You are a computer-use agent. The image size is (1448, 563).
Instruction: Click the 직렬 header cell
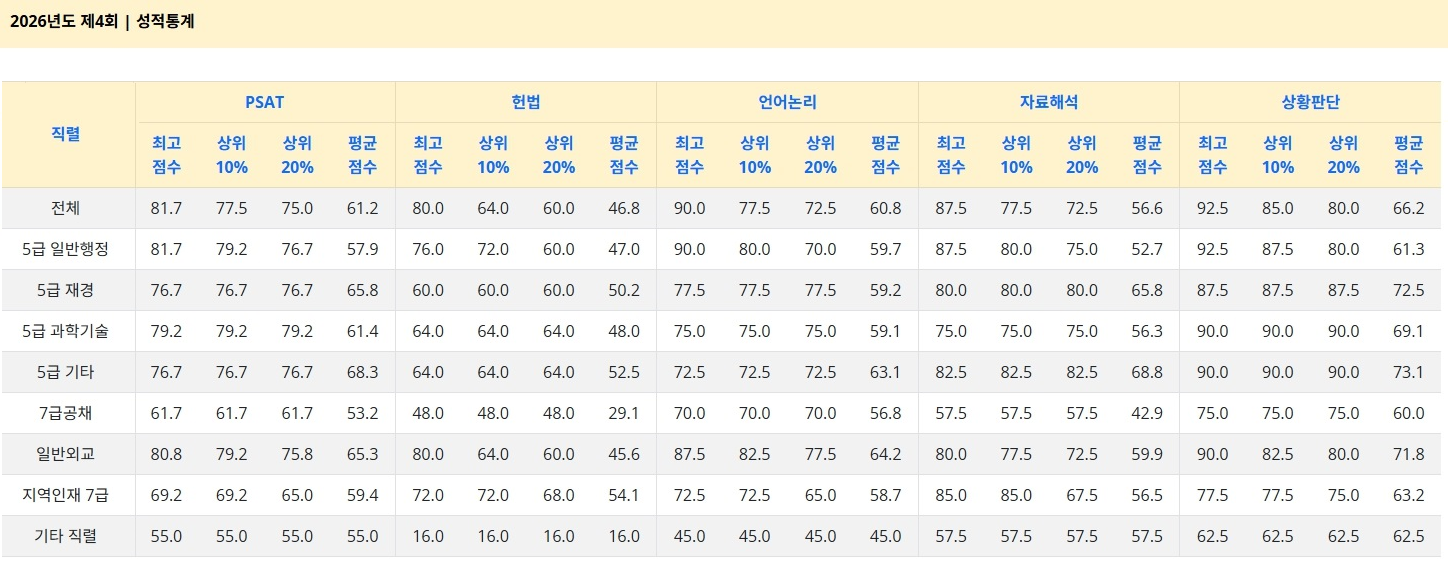pos(66,134)
